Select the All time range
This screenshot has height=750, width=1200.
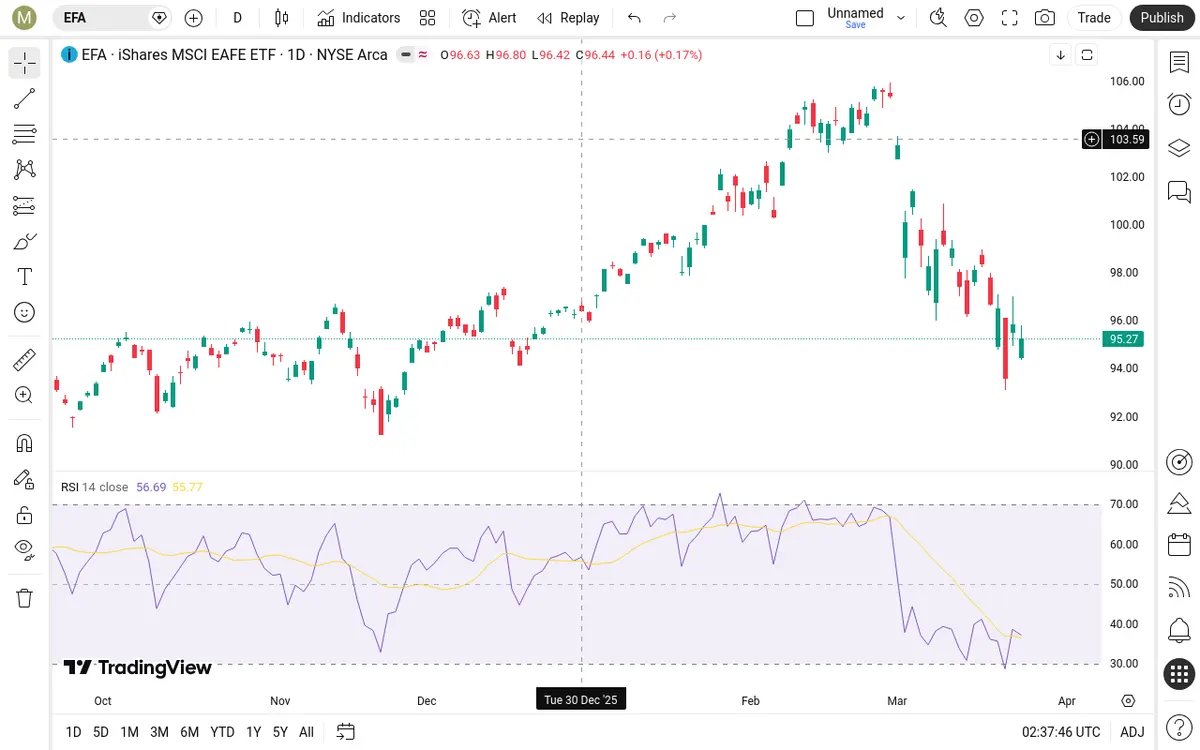(306, 732)
